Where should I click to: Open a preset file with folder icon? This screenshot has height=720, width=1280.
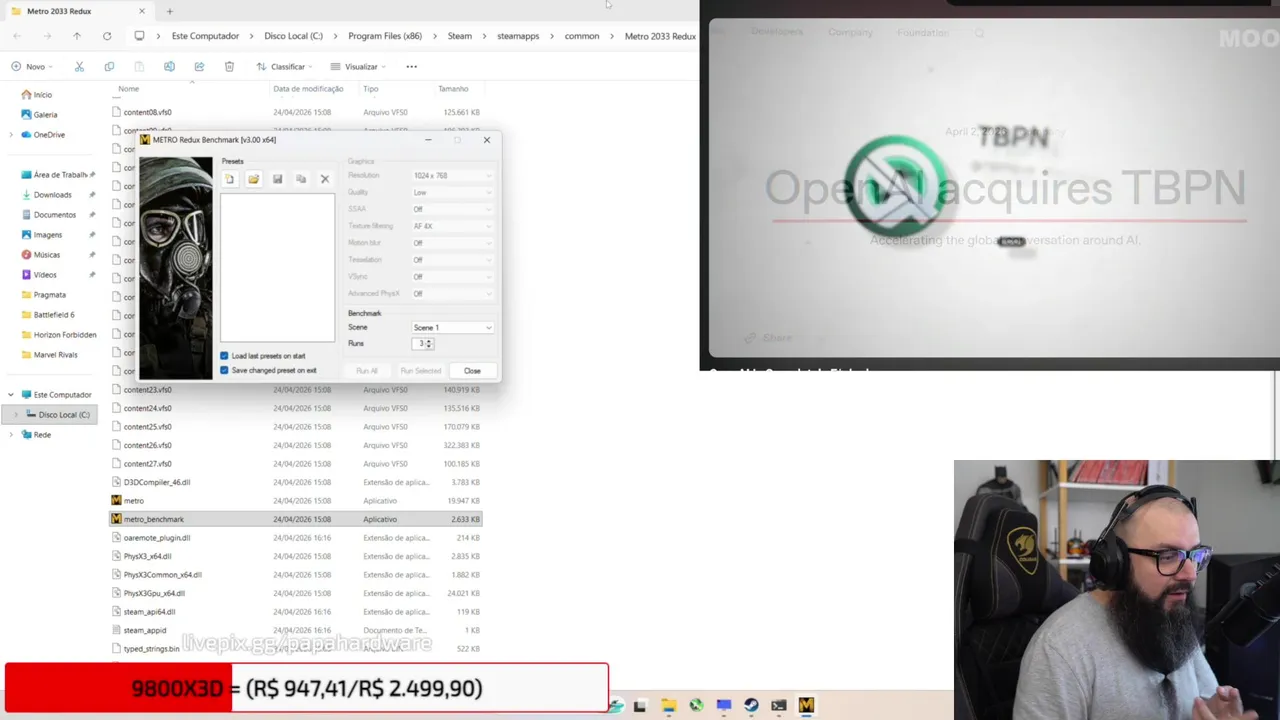(x=253, y=179)
